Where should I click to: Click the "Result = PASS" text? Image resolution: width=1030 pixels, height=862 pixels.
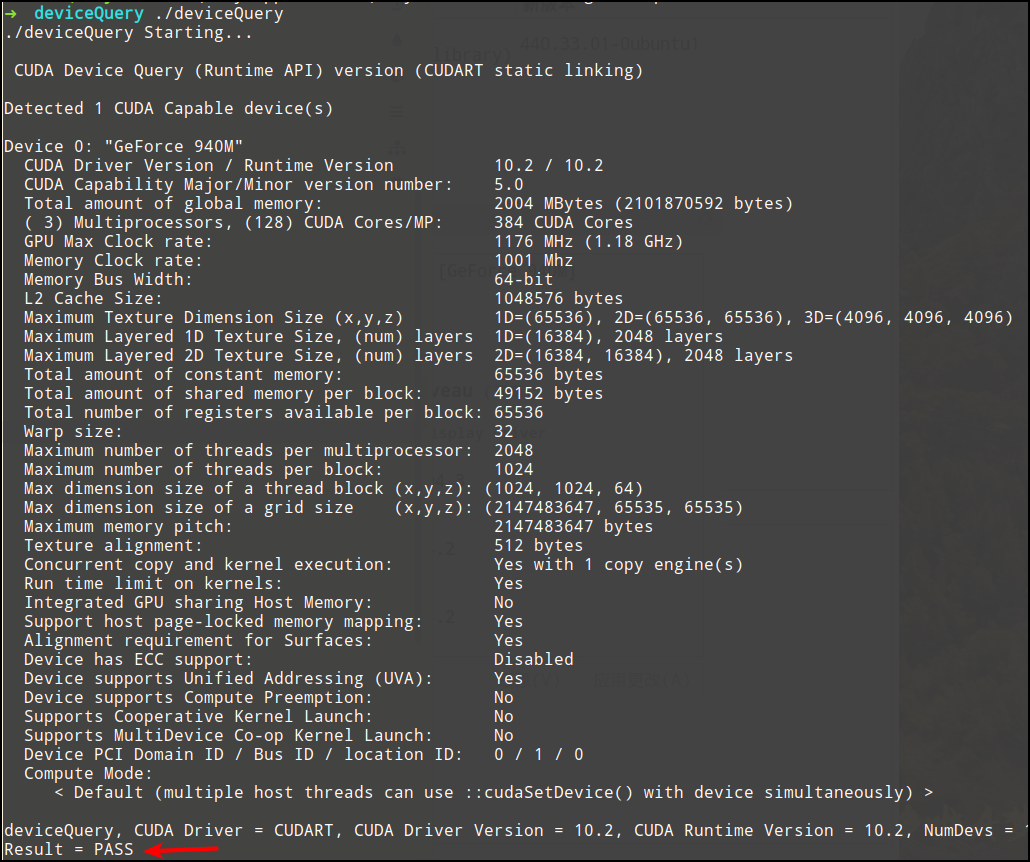tap(68, 850)
